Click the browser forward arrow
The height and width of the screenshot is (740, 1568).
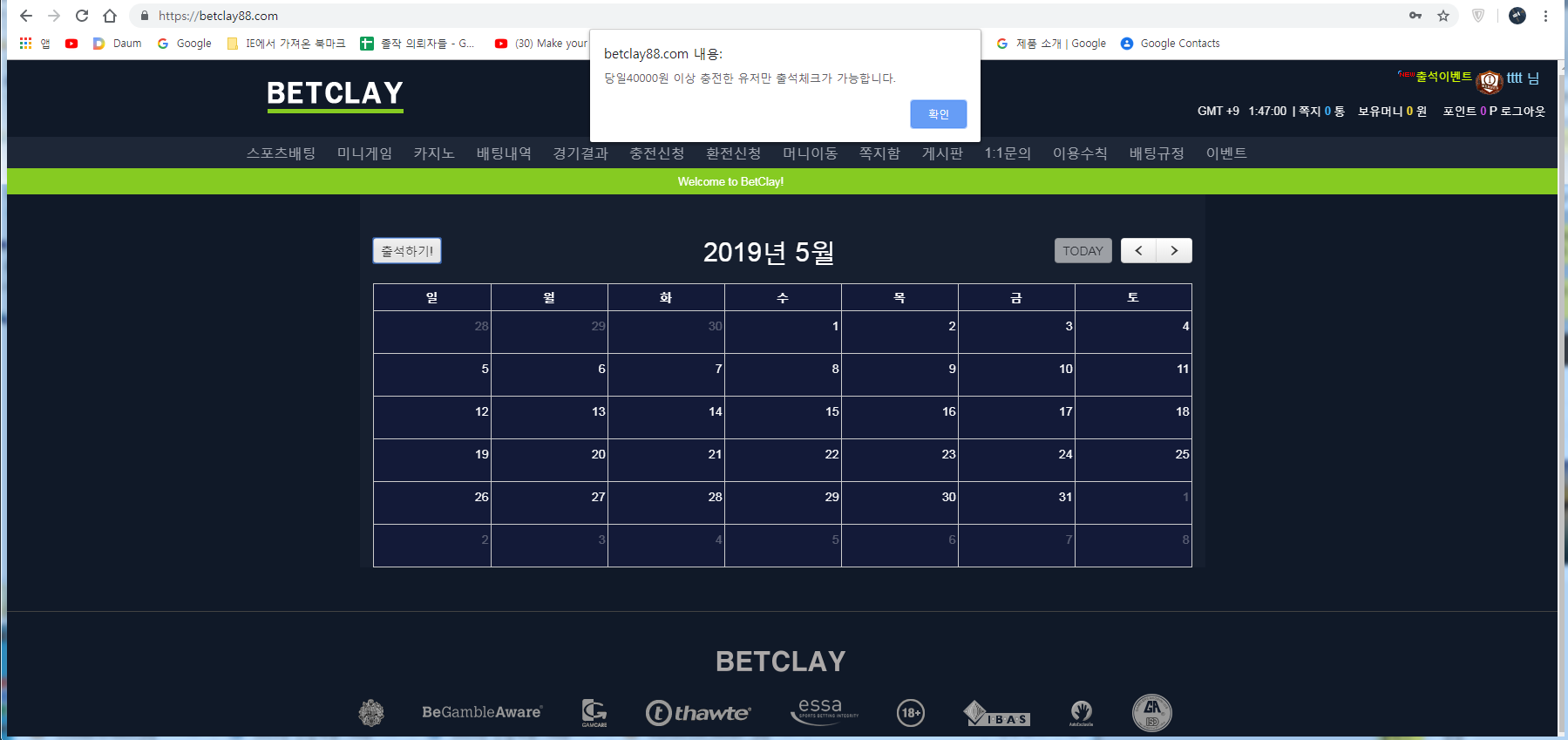tap(54, 16)
